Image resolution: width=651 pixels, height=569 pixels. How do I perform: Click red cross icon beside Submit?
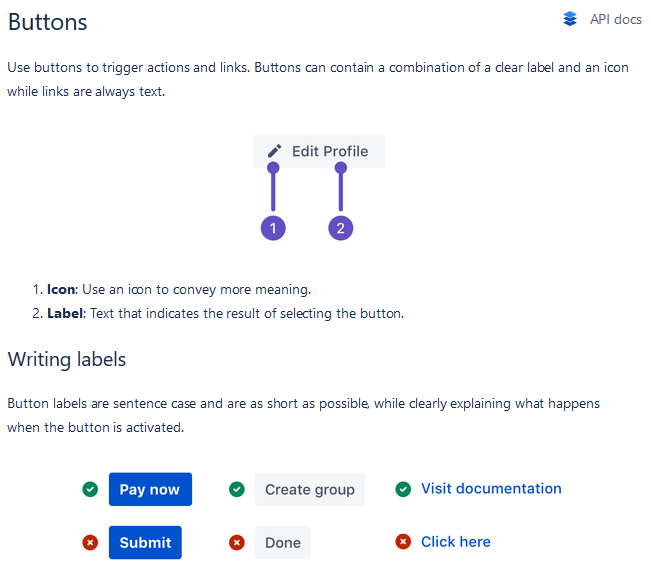[90, 542]
